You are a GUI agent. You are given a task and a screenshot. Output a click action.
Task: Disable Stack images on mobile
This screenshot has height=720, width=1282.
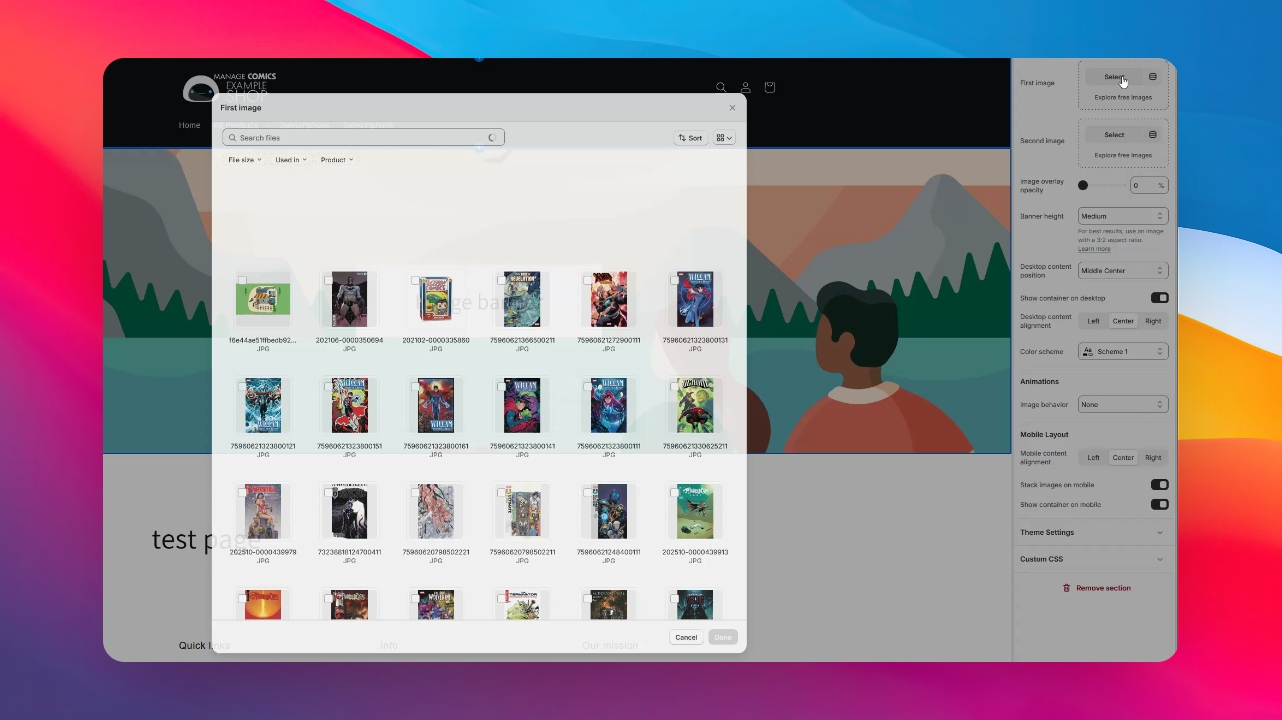click(x=1159, y=485)
